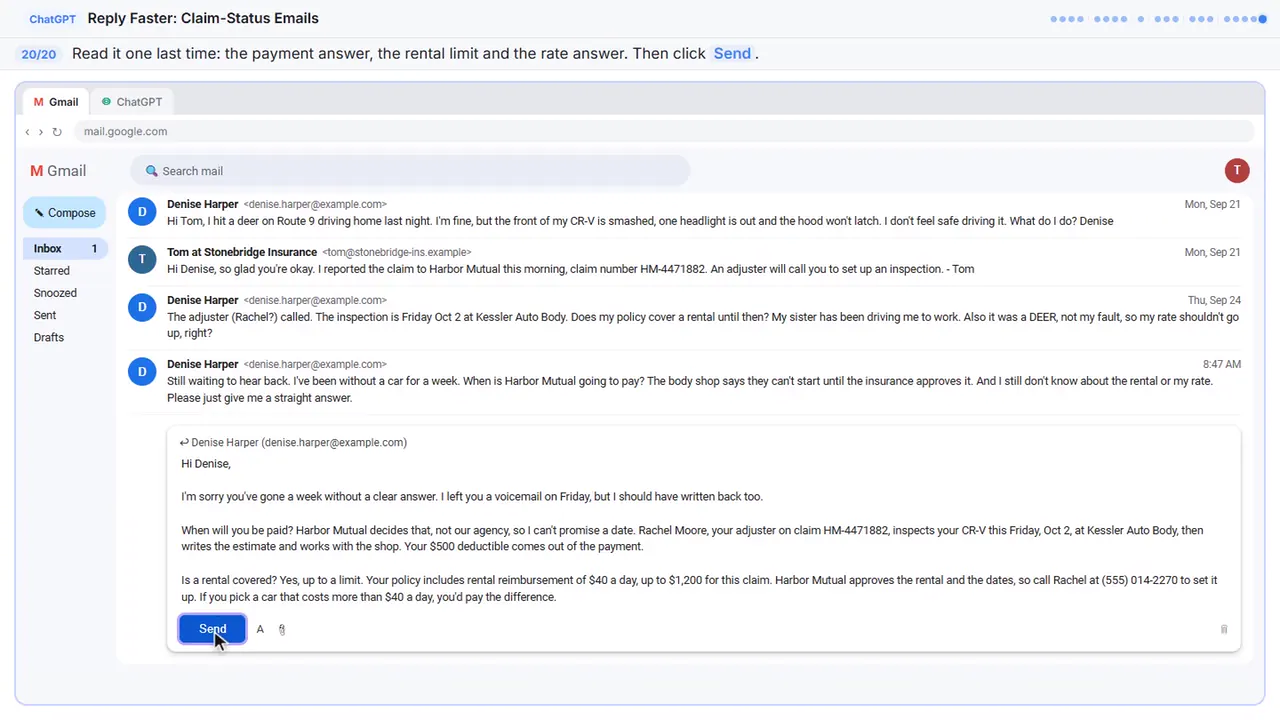Click Tom at Stonebridge Insurance sender name
This screenshot has width=1280, height=720.
tap(242, 252)
